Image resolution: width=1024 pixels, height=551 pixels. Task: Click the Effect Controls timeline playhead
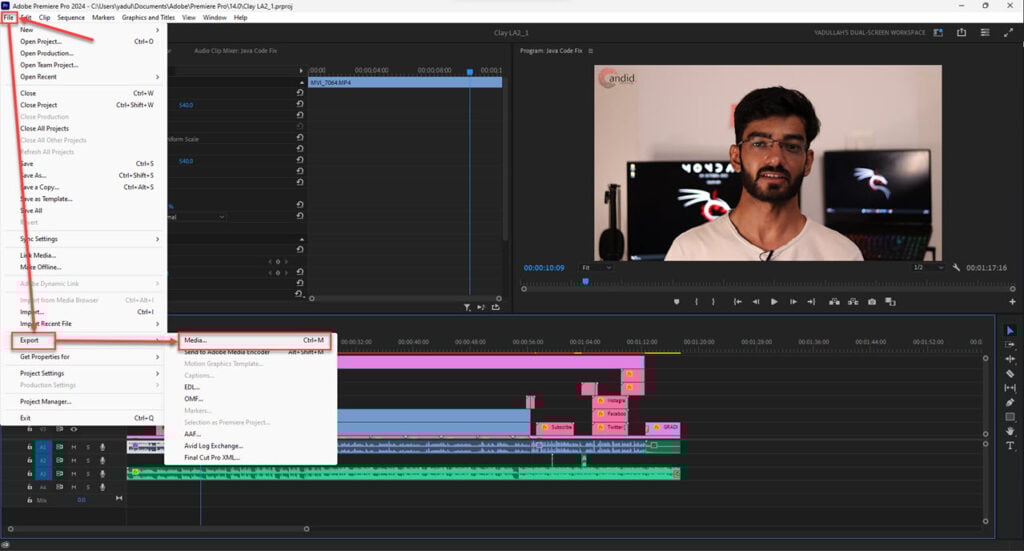tap(470, 71)
